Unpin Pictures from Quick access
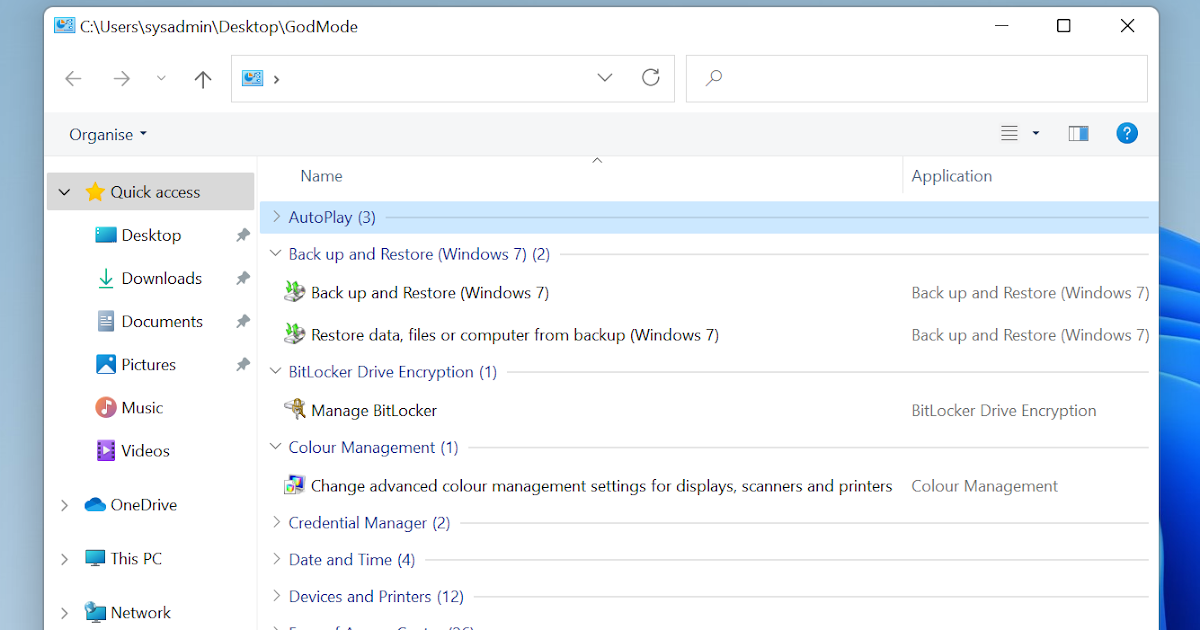 click(x=242, y=364)
